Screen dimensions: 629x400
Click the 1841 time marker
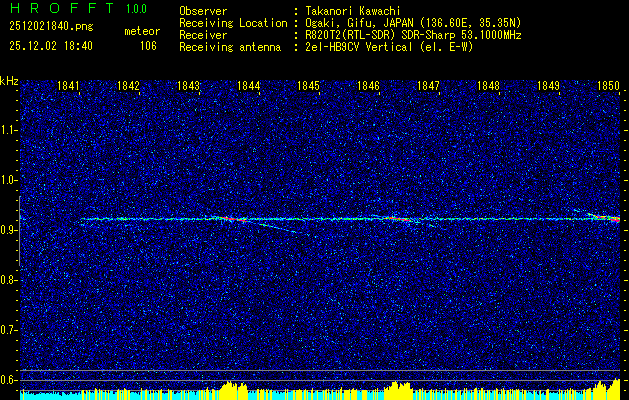tap(68, 86)
